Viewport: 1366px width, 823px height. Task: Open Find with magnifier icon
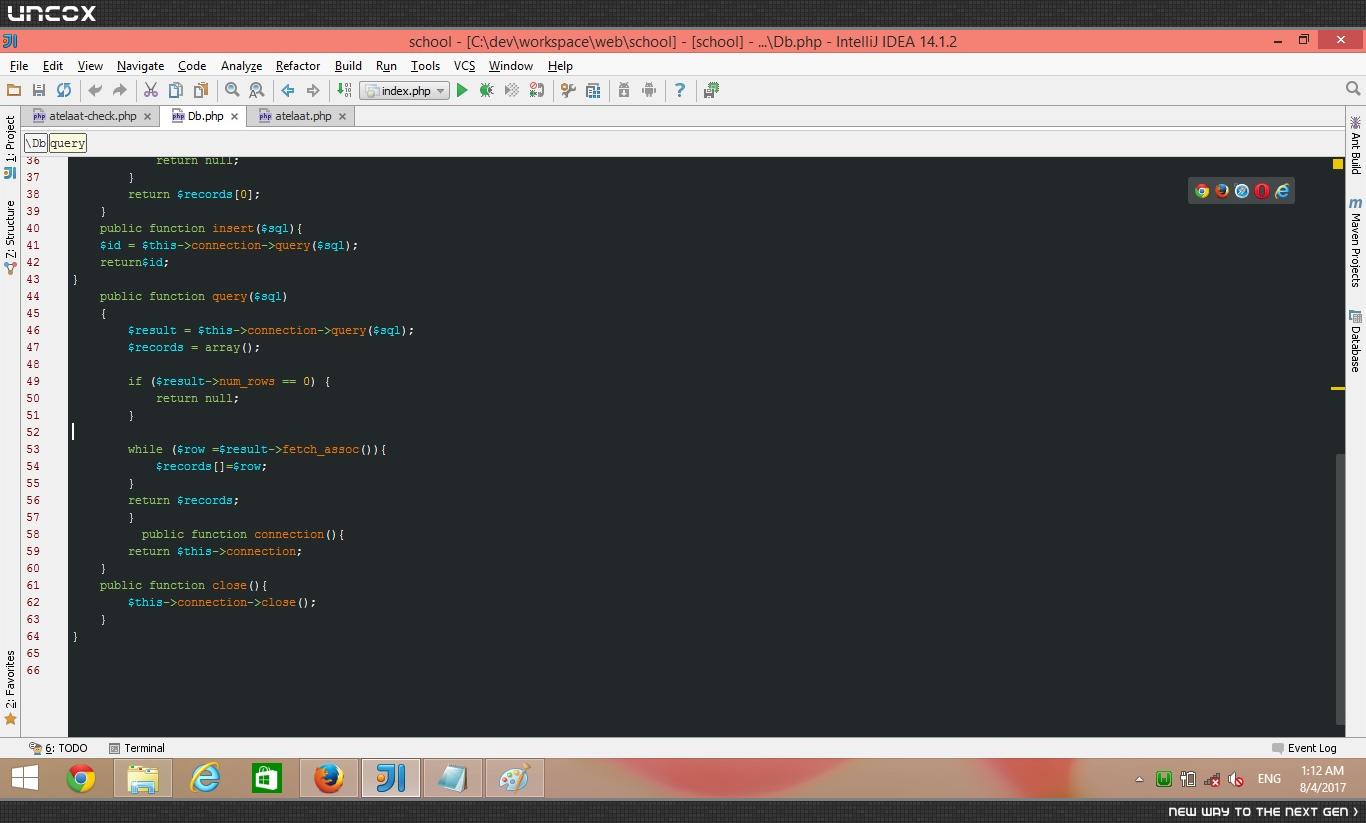(232, 90)
